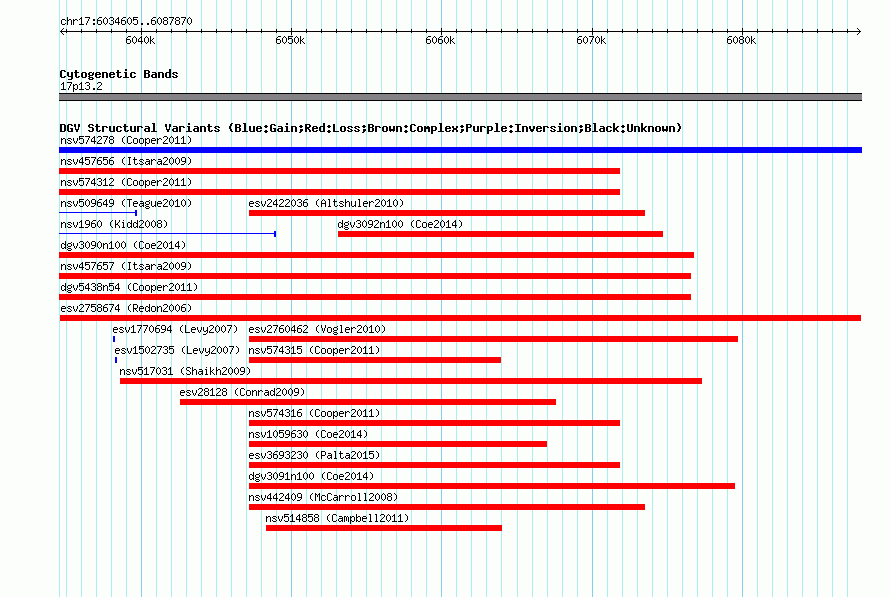Image resolution: width=890 pixels, height=597 pixels.
Task: Open esv2758674 (Redon2006) variant label
Action: tap(126, 308)
